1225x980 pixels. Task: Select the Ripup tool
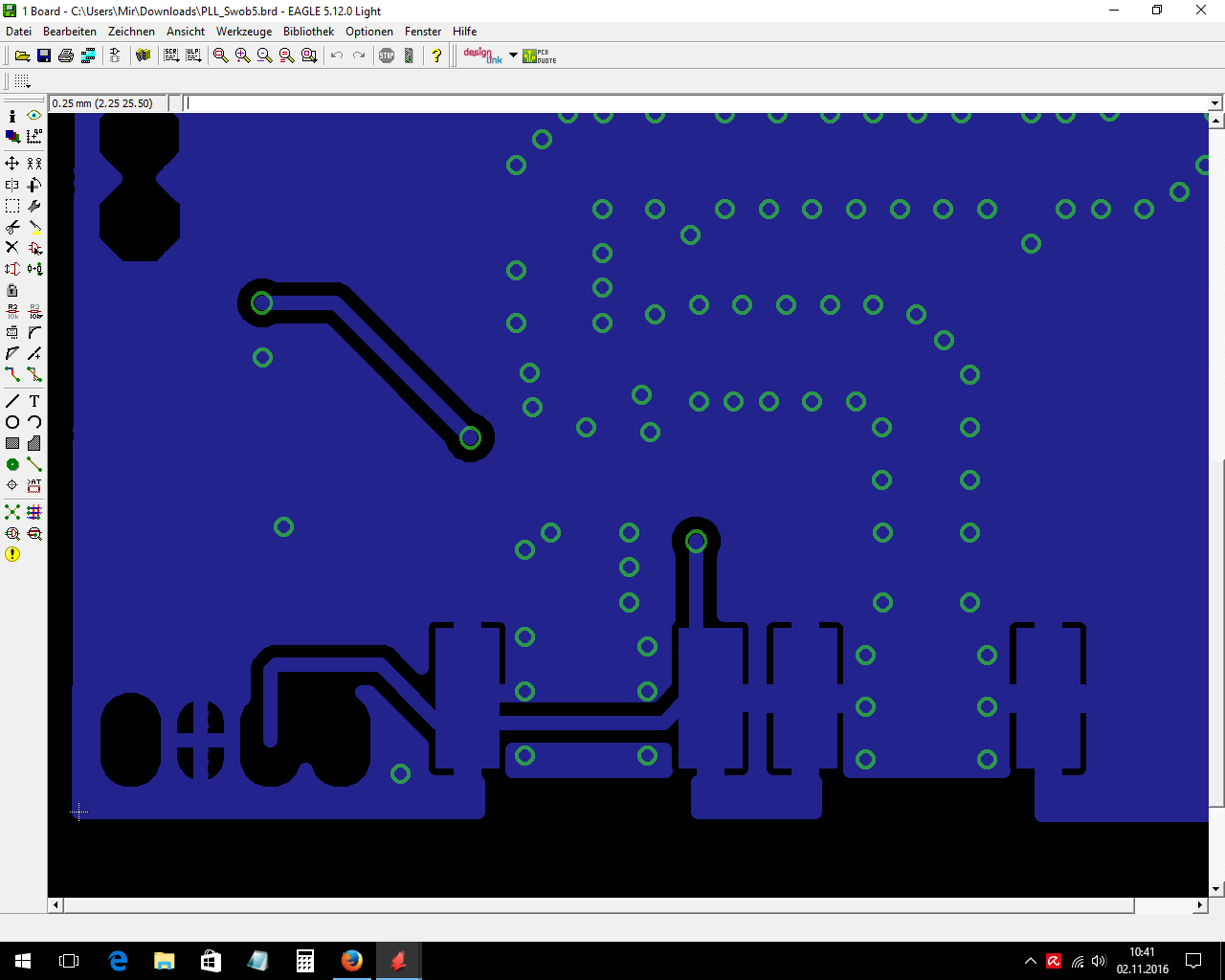click(34, 374)
